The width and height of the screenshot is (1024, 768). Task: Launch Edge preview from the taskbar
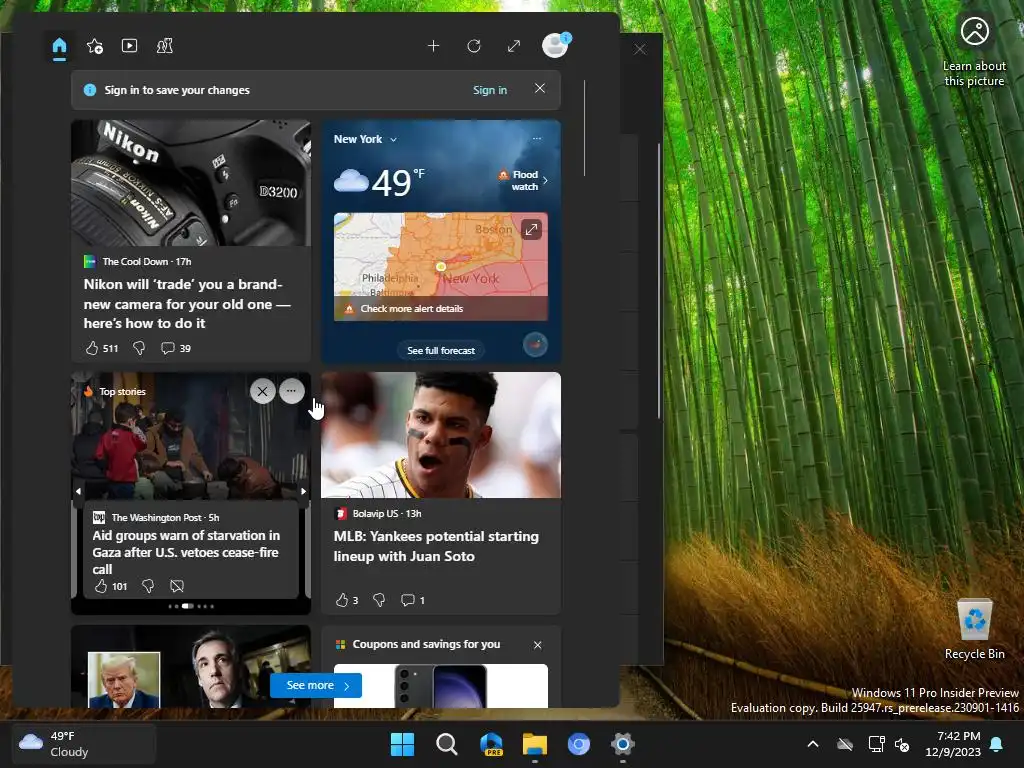(x=491, y=744)
